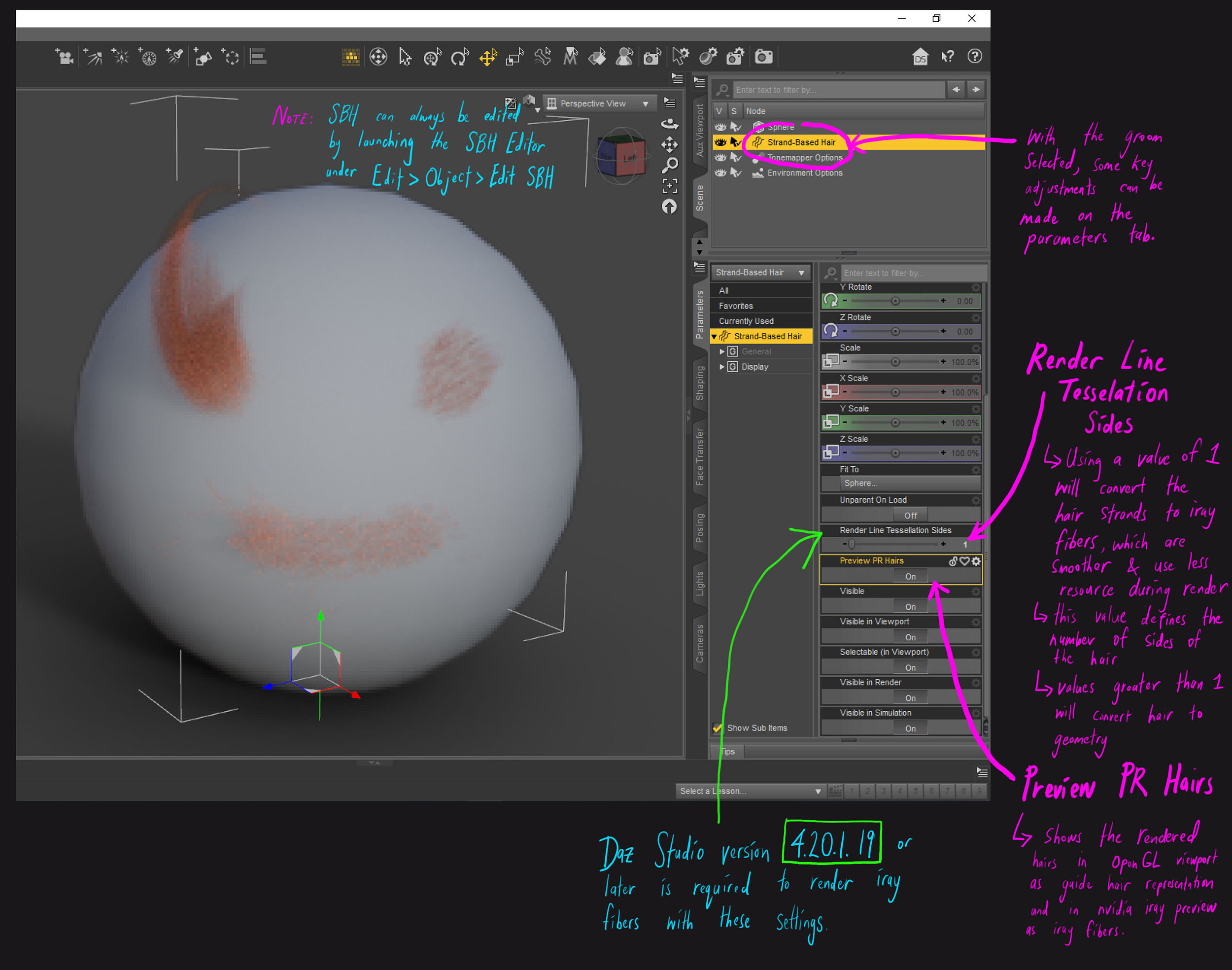Toggle Preview PR Hairs On button
Image resolution: width=1232 pixels, height=970 pixels.
tap(910, 577)
